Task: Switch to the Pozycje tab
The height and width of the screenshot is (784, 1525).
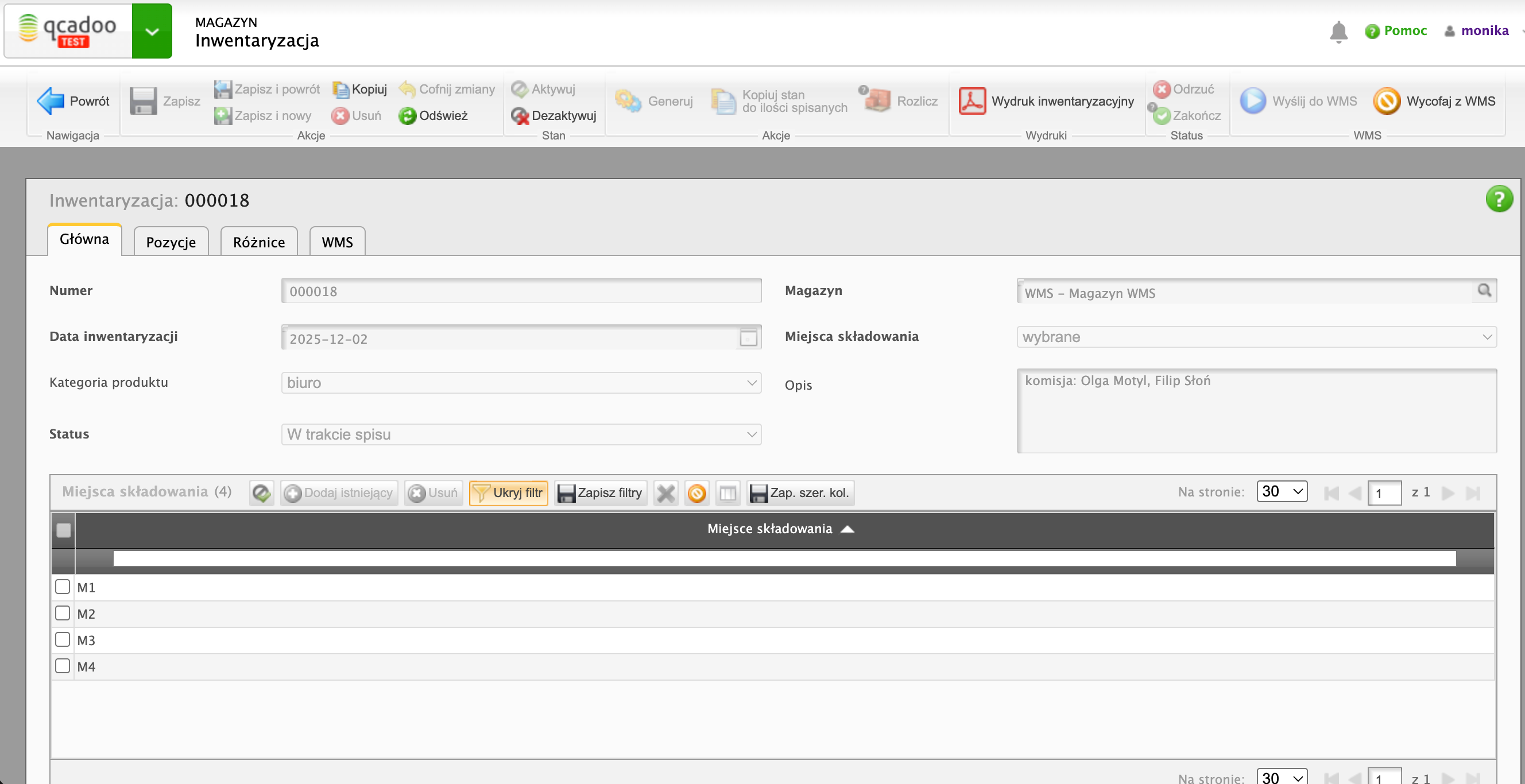Action: [x=171, y=242]
